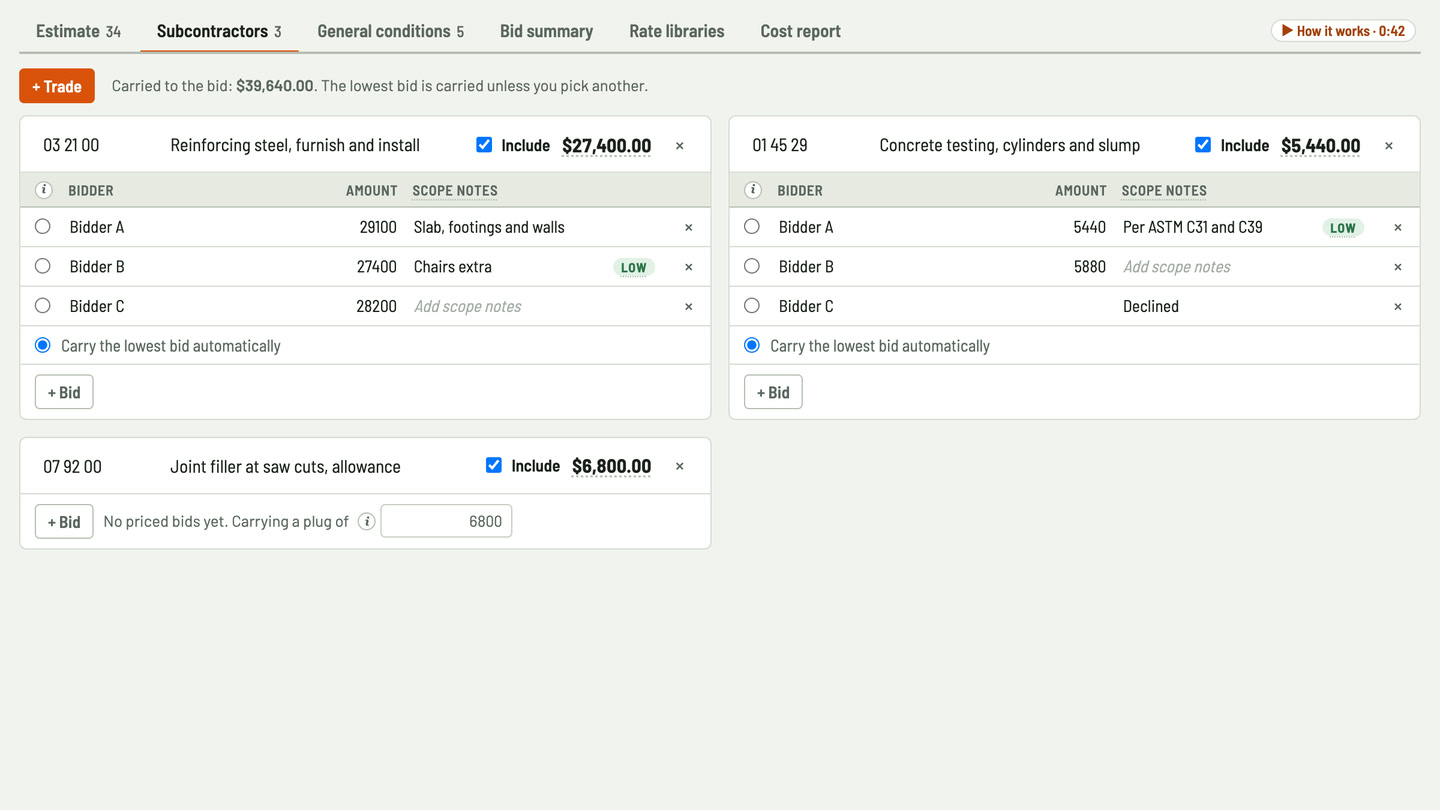Click LOW badge on Chairs extra row

click(x=634, y=267)
